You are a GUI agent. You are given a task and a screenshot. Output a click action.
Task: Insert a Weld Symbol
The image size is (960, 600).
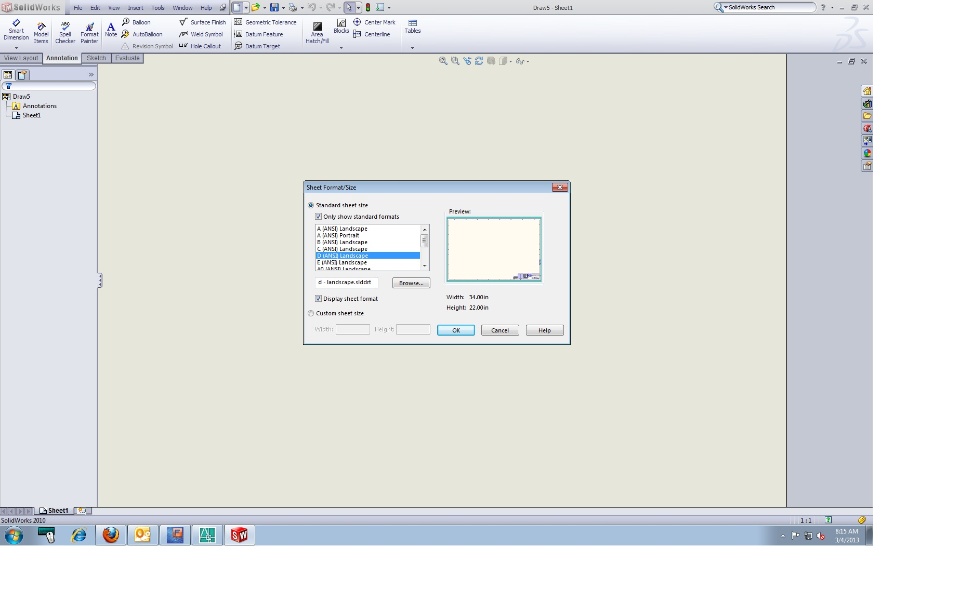(201, 34)
